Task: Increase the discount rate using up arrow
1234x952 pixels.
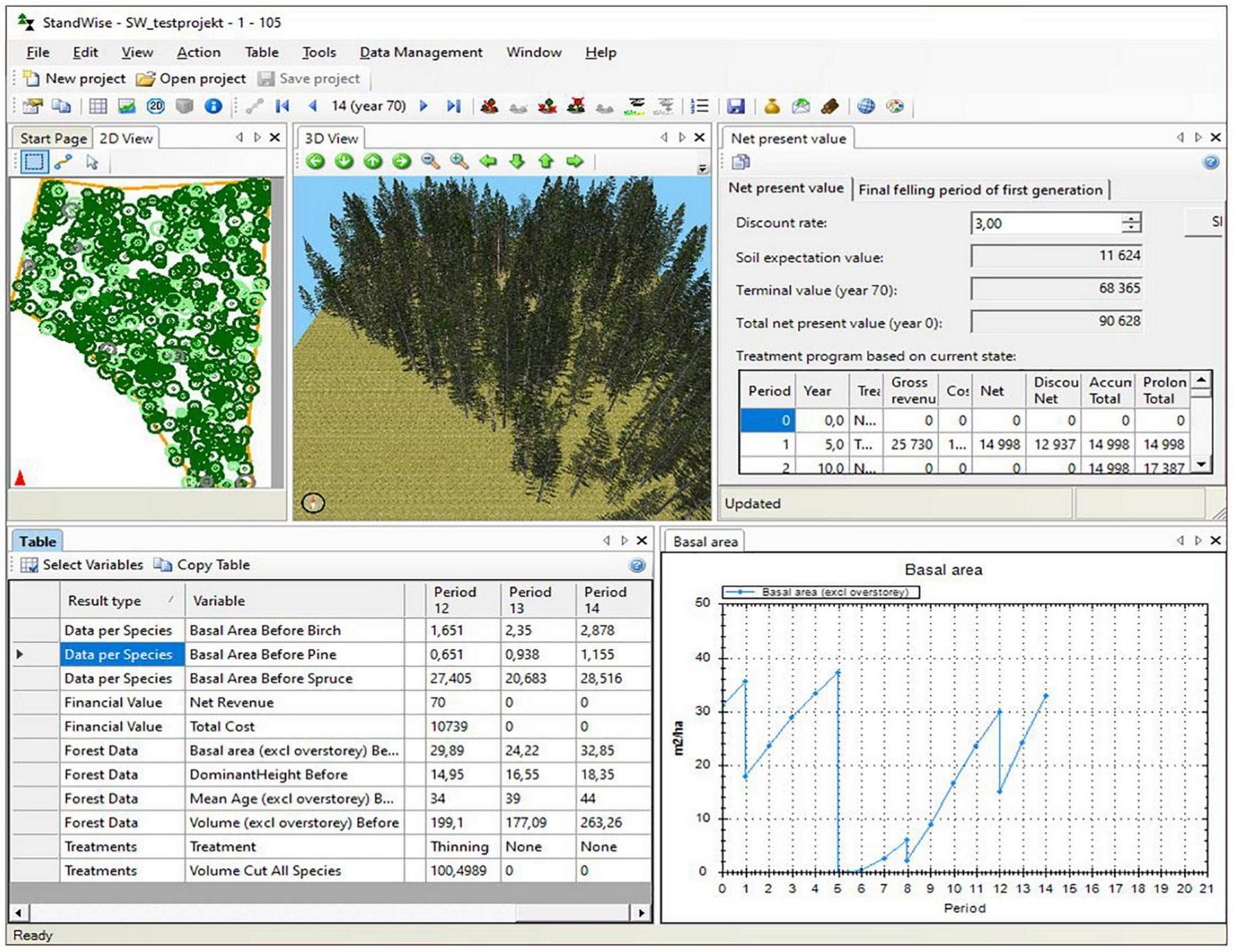Action: click(1131, 218)
